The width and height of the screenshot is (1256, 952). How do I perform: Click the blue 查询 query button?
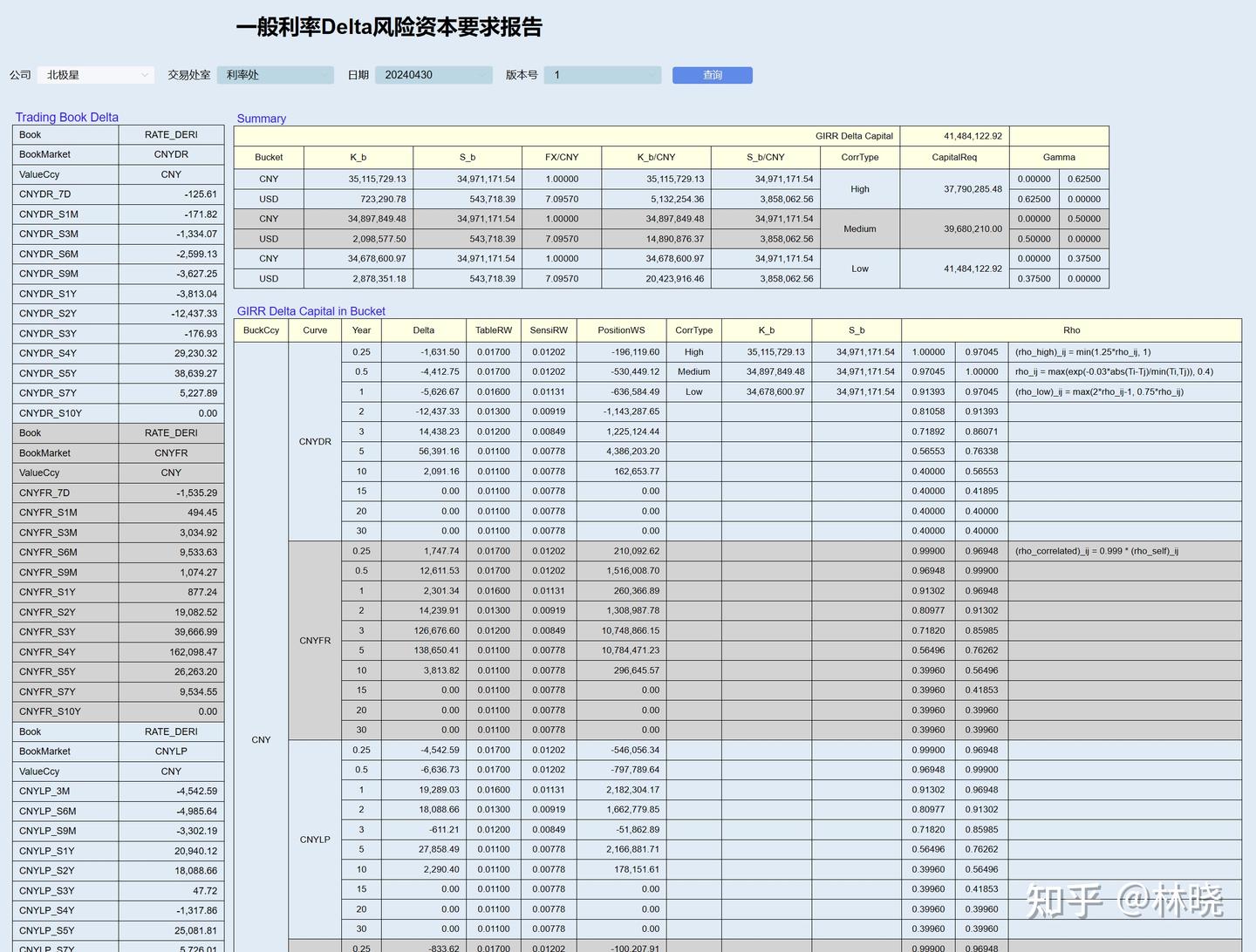tap(712, 75)
